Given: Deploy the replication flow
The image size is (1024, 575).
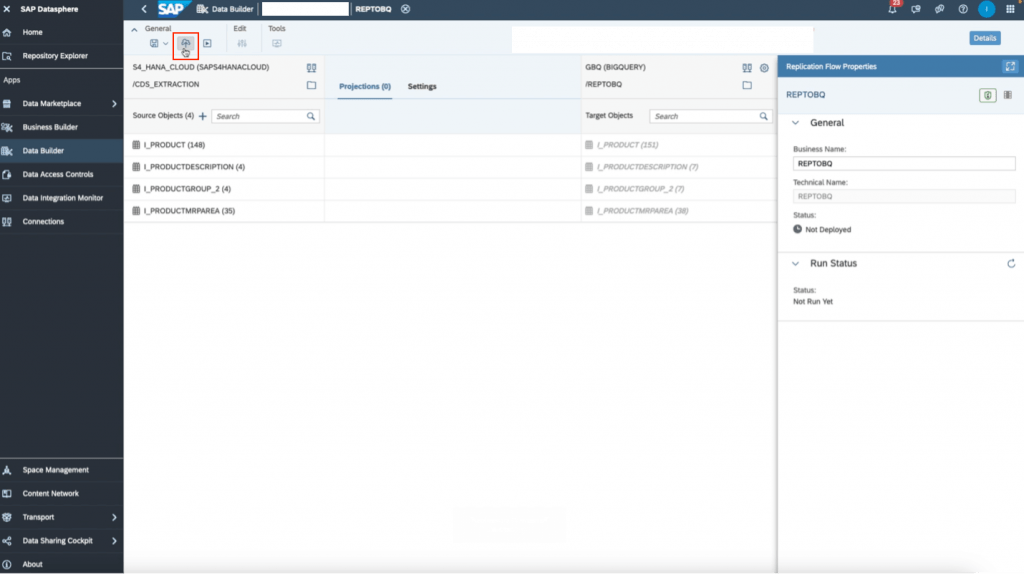Looking at the screenshot, I should tap(185, 43).
